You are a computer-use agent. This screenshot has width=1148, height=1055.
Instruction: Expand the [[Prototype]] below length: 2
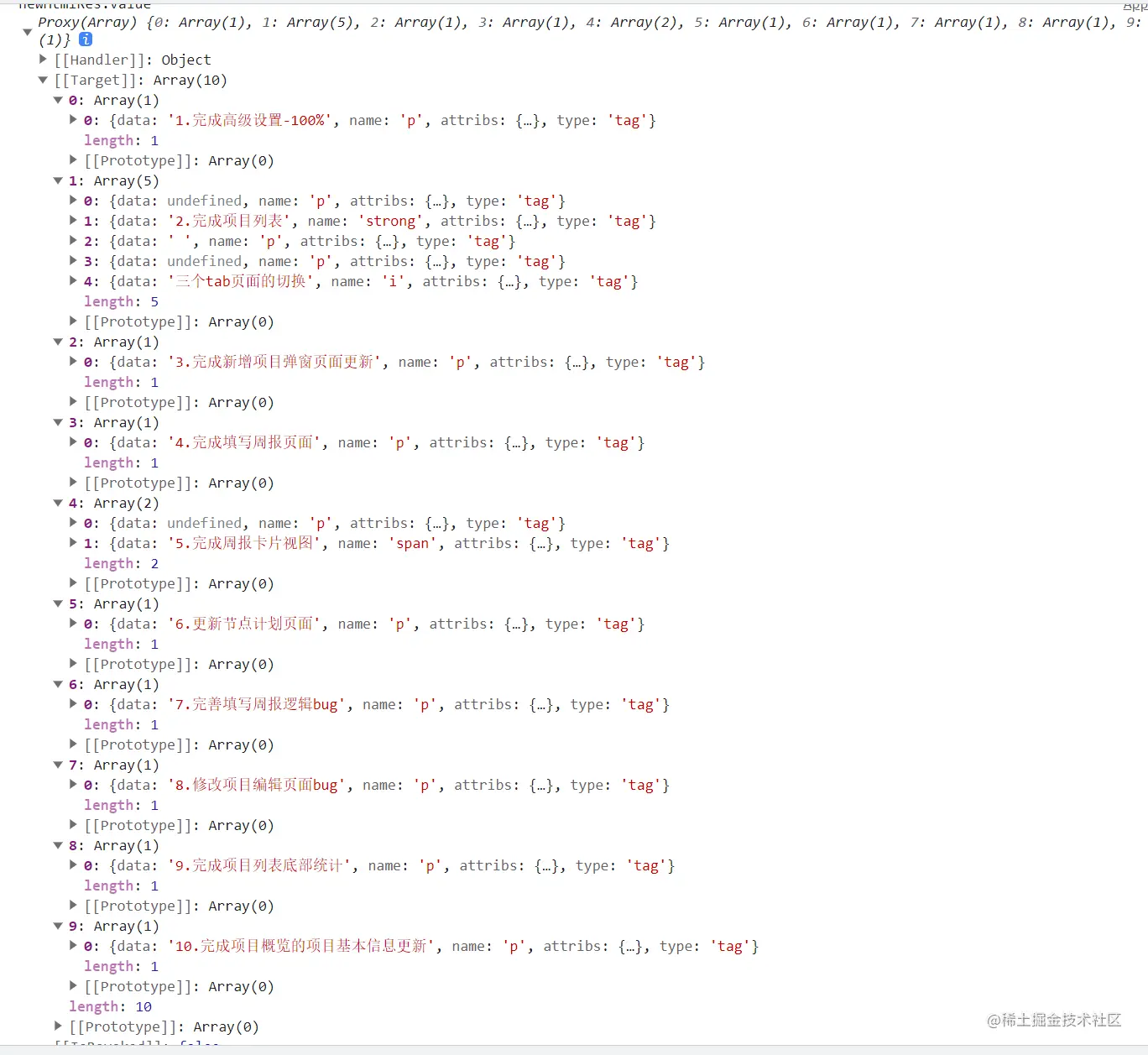point(73,583)
